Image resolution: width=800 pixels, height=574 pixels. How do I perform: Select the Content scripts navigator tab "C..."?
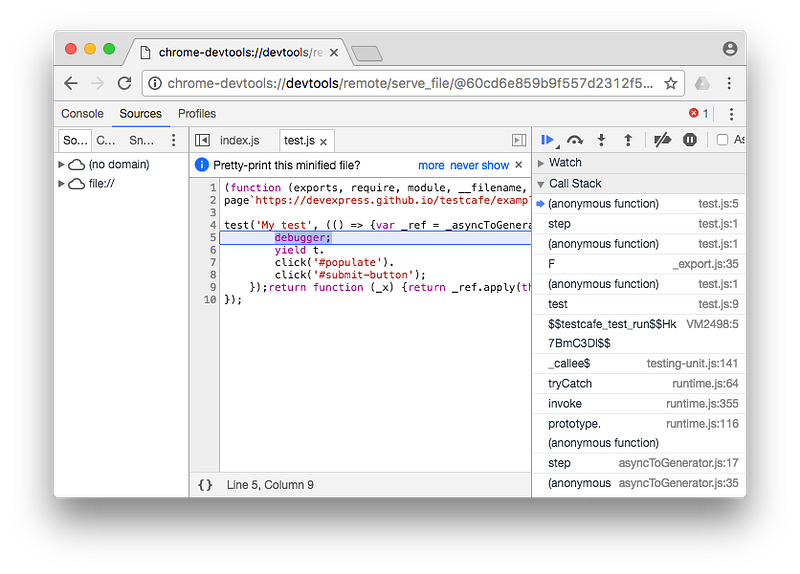pos(106,140)
